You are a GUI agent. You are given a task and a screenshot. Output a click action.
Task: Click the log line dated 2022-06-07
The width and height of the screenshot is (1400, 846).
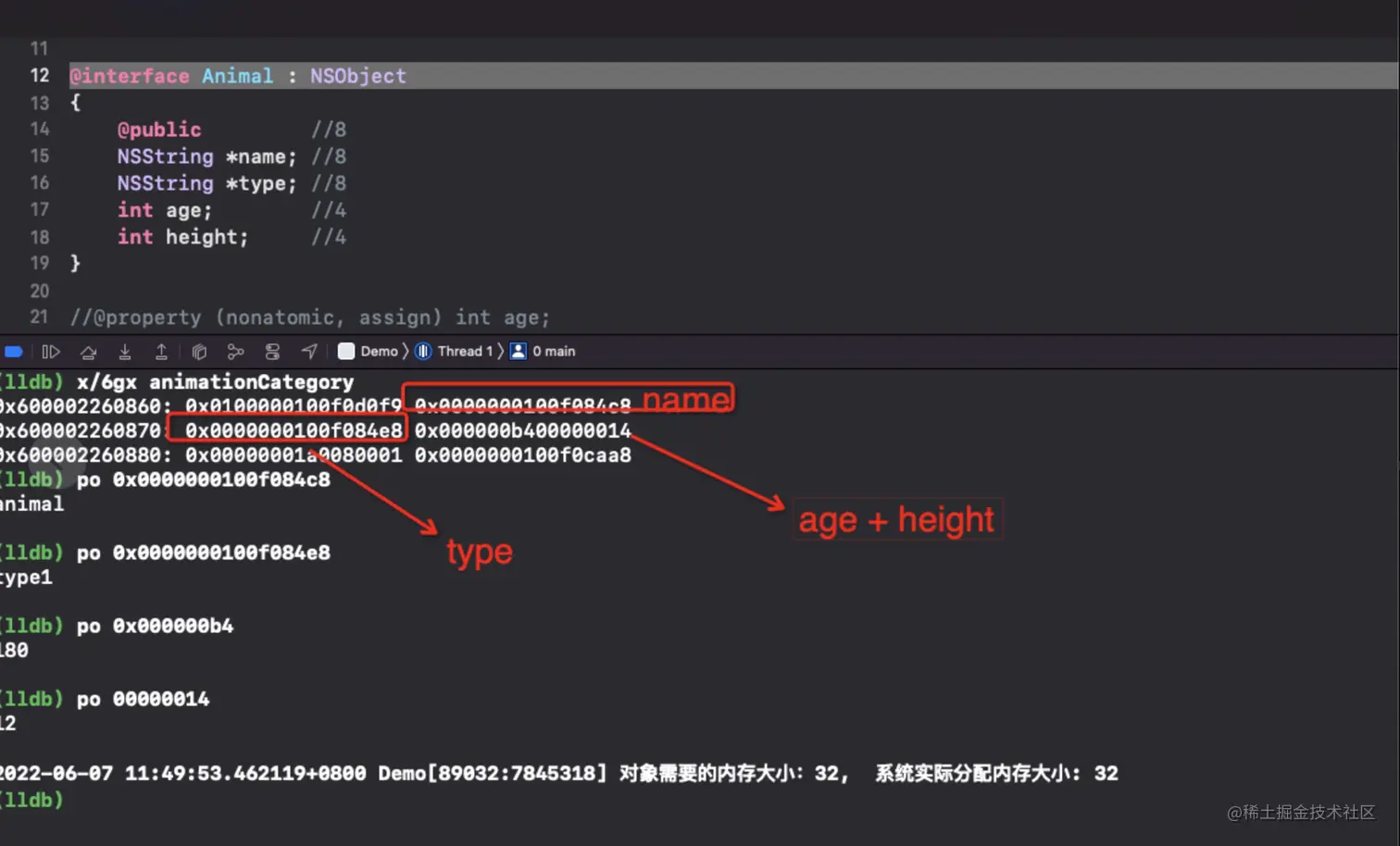coord(559,773)
